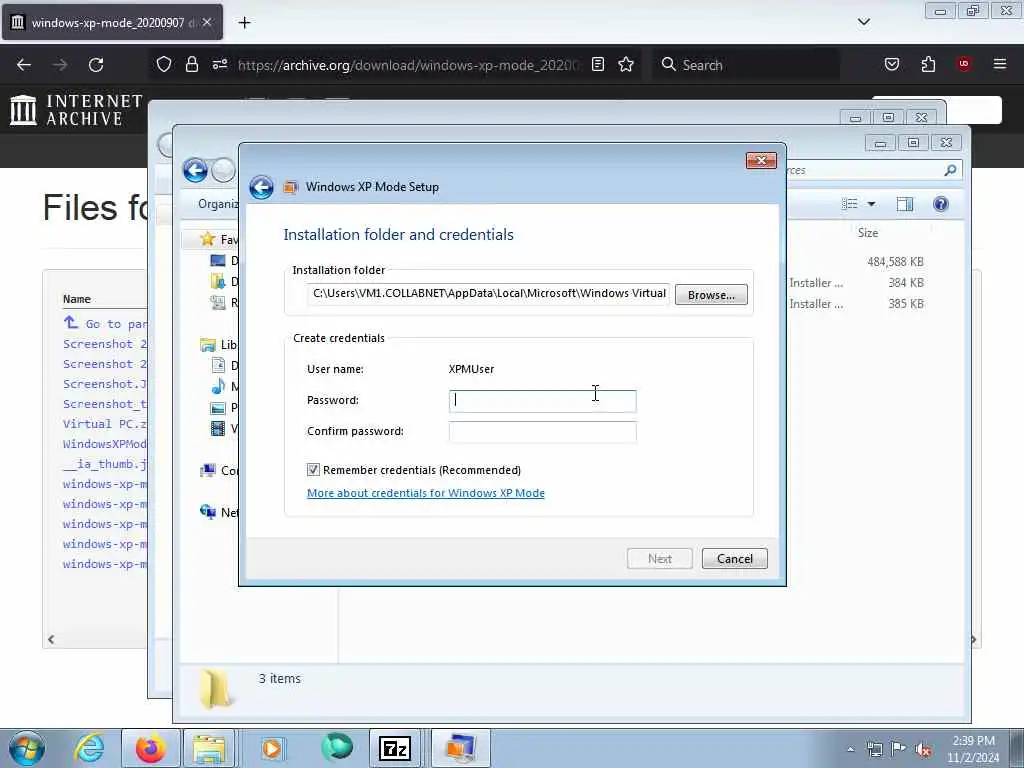Click the left arrow of horizontal scrollbar
Viewport: 1024px width, 768px height.
point(51,639)
